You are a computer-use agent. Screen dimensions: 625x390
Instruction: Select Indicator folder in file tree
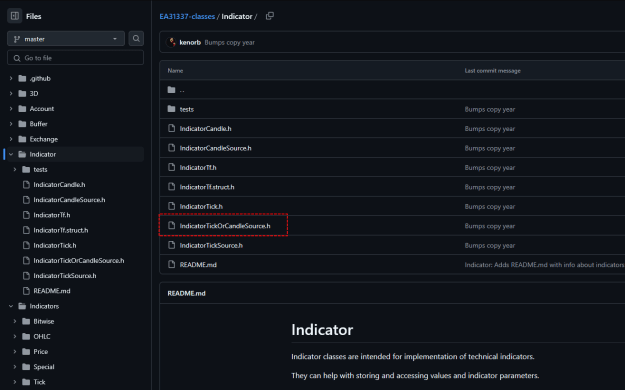point(43,154)
